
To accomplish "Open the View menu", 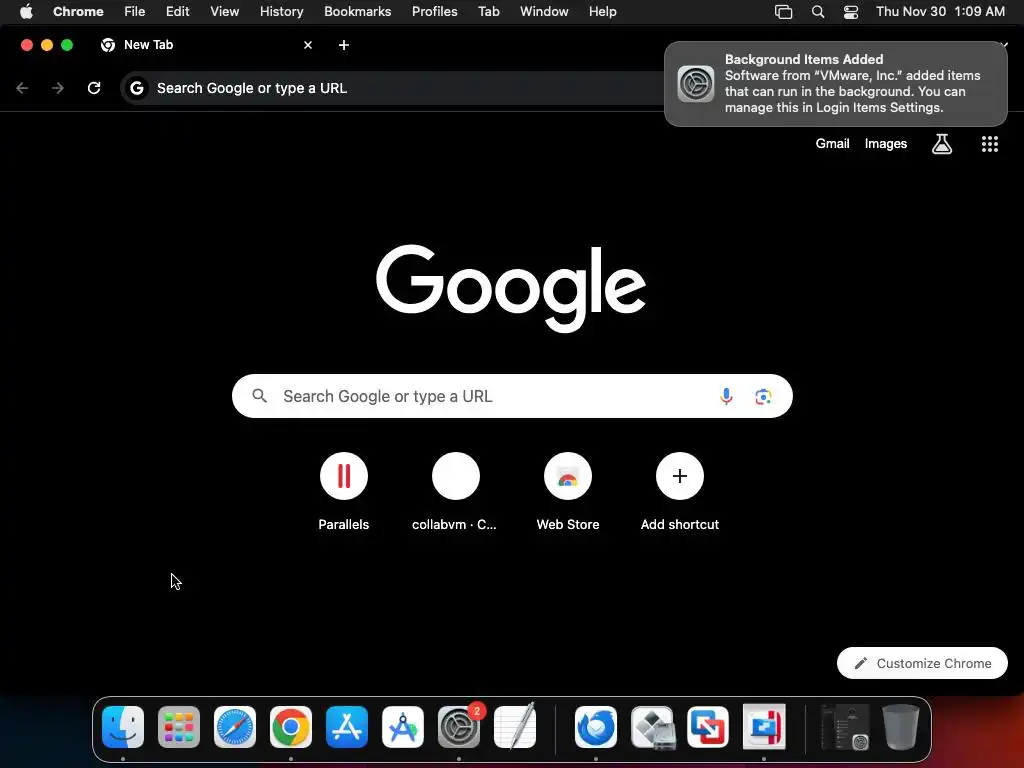I will 225,12.
